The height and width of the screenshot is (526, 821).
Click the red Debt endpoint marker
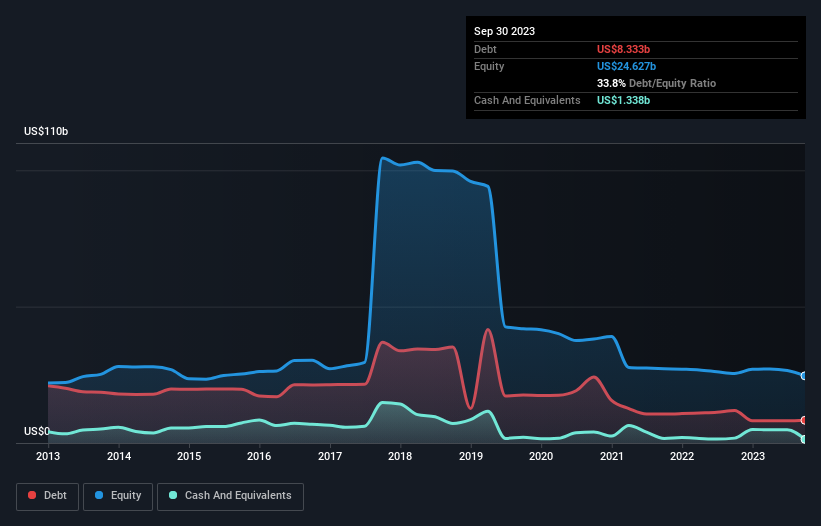click(804, 420)
